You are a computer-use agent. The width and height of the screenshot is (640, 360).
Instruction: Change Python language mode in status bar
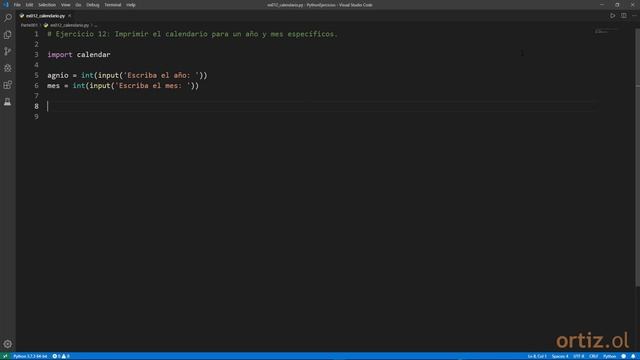pos(609,356)
